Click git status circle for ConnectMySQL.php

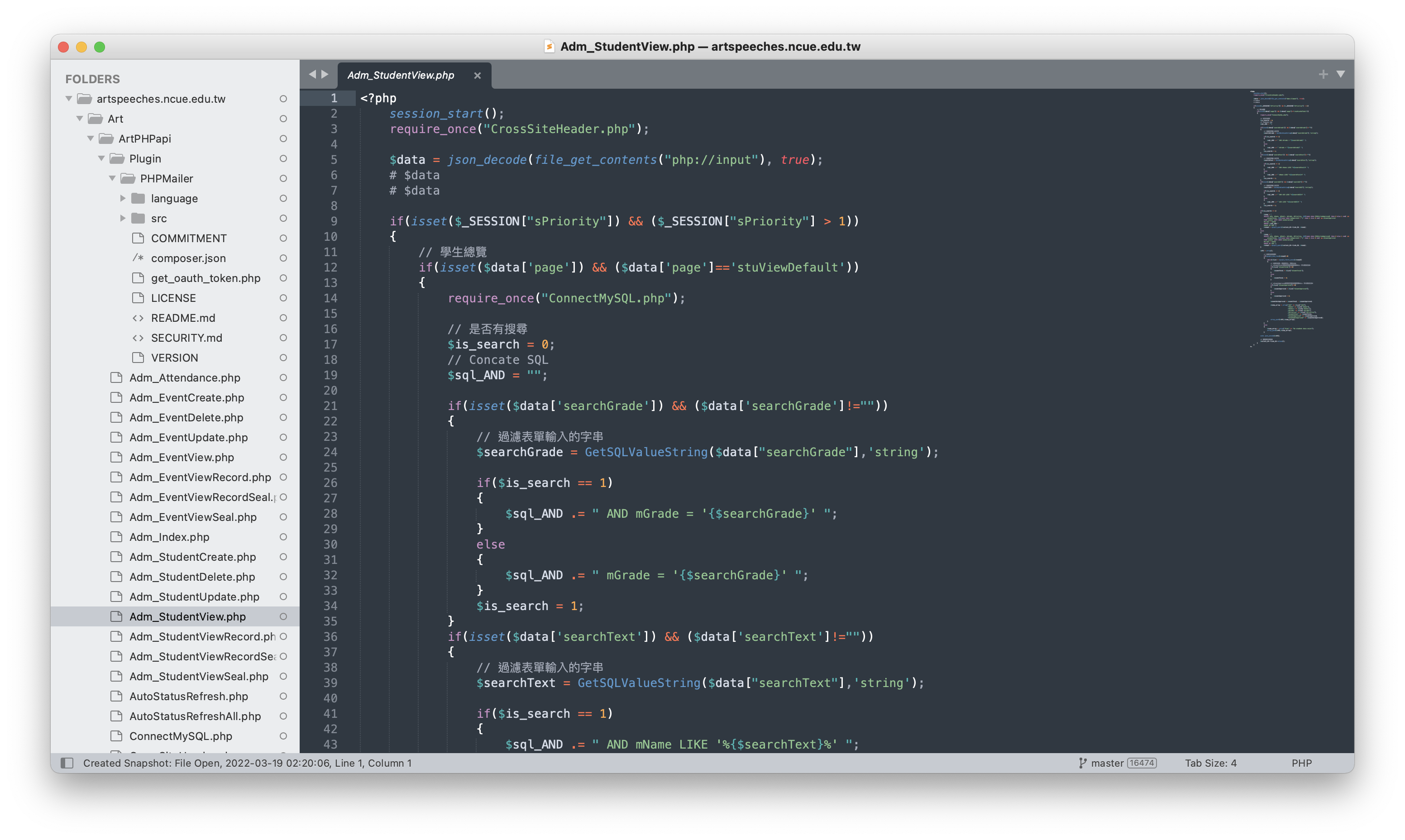[283, 735]
